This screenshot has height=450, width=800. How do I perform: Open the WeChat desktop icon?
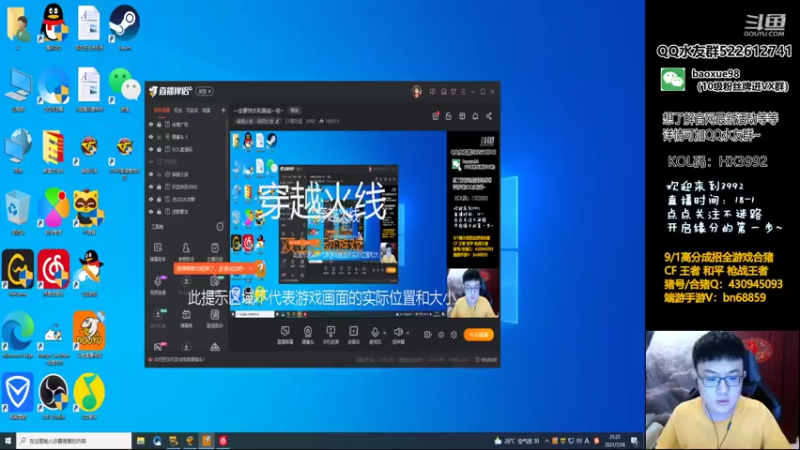point(124,89)
